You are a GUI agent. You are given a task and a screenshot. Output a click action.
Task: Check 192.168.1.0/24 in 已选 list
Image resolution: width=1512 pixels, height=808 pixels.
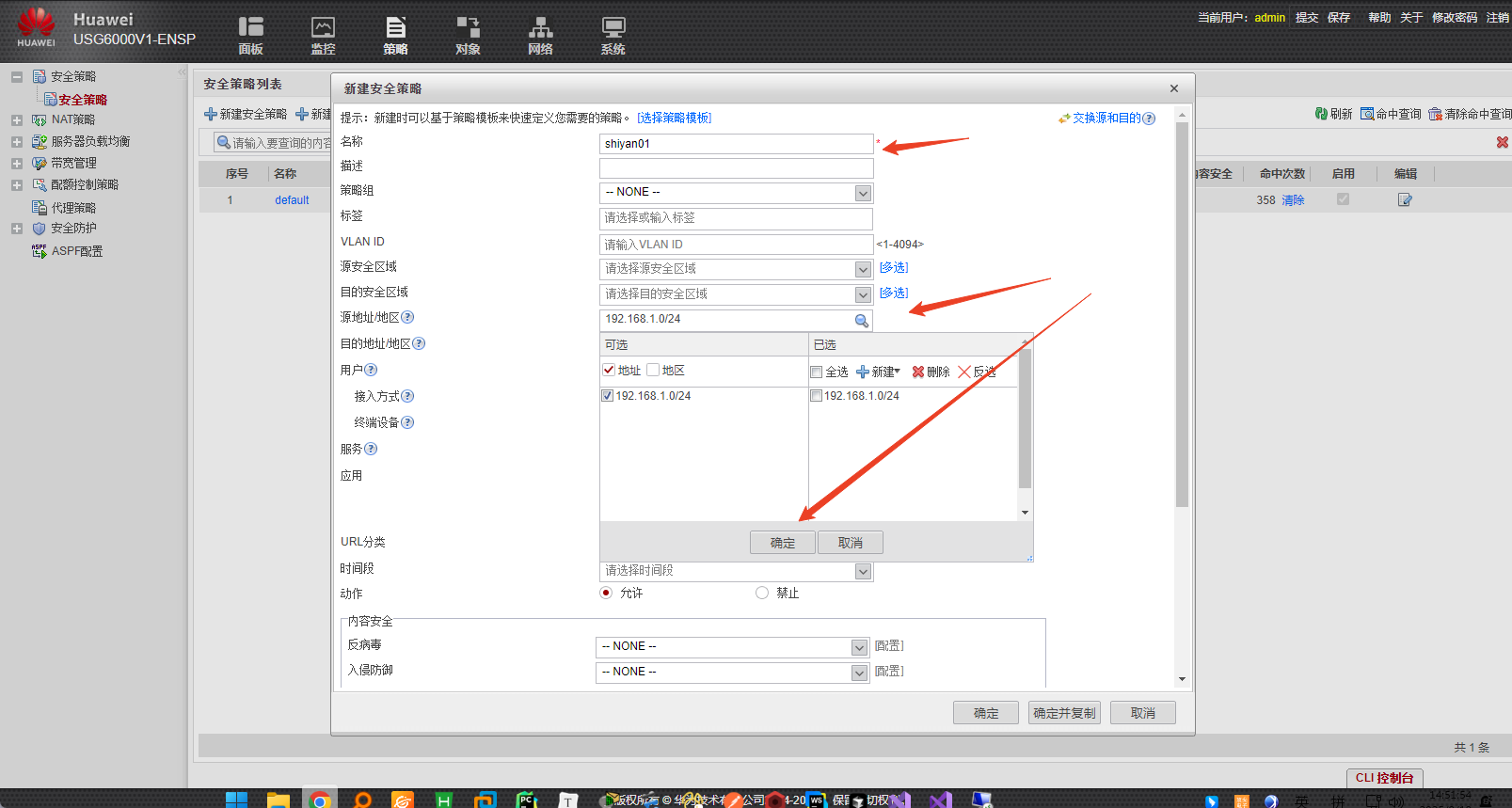pyautogui.click(x=816, y=396)
